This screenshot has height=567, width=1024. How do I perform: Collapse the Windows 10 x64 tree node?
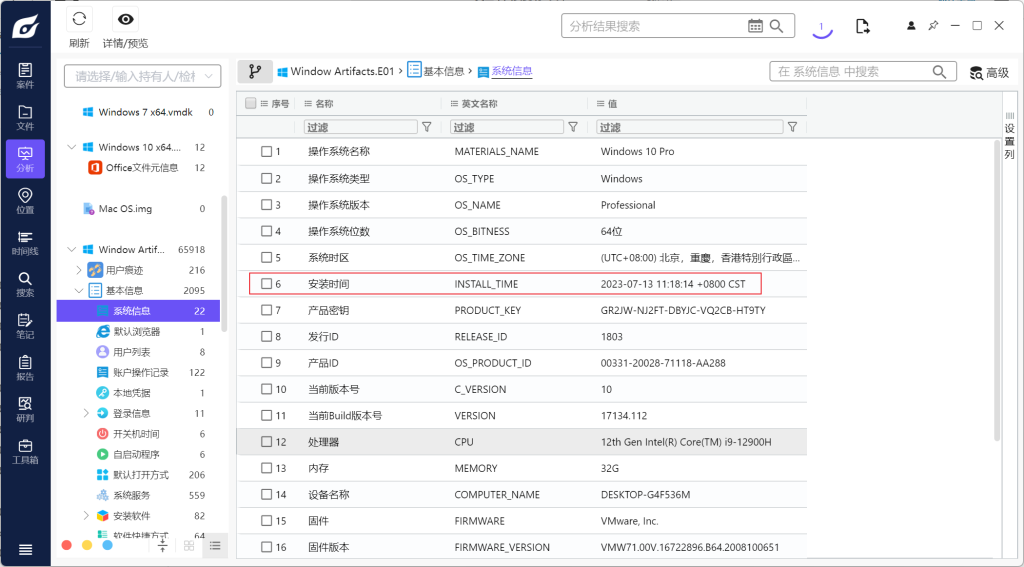(x=71, y=147)
